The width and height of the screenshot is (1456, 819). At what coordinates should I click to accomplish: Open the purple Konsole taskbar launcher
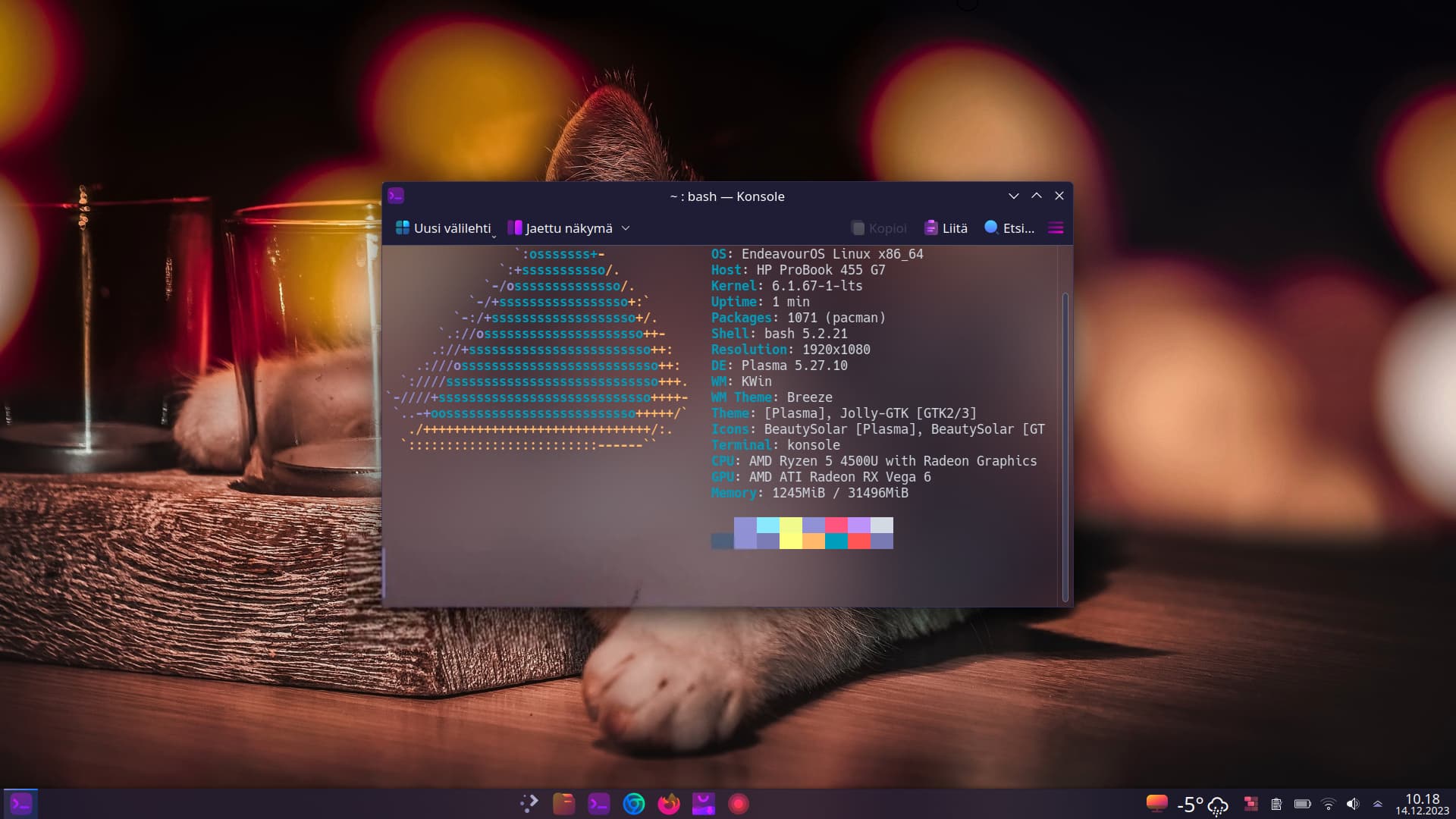599,804
